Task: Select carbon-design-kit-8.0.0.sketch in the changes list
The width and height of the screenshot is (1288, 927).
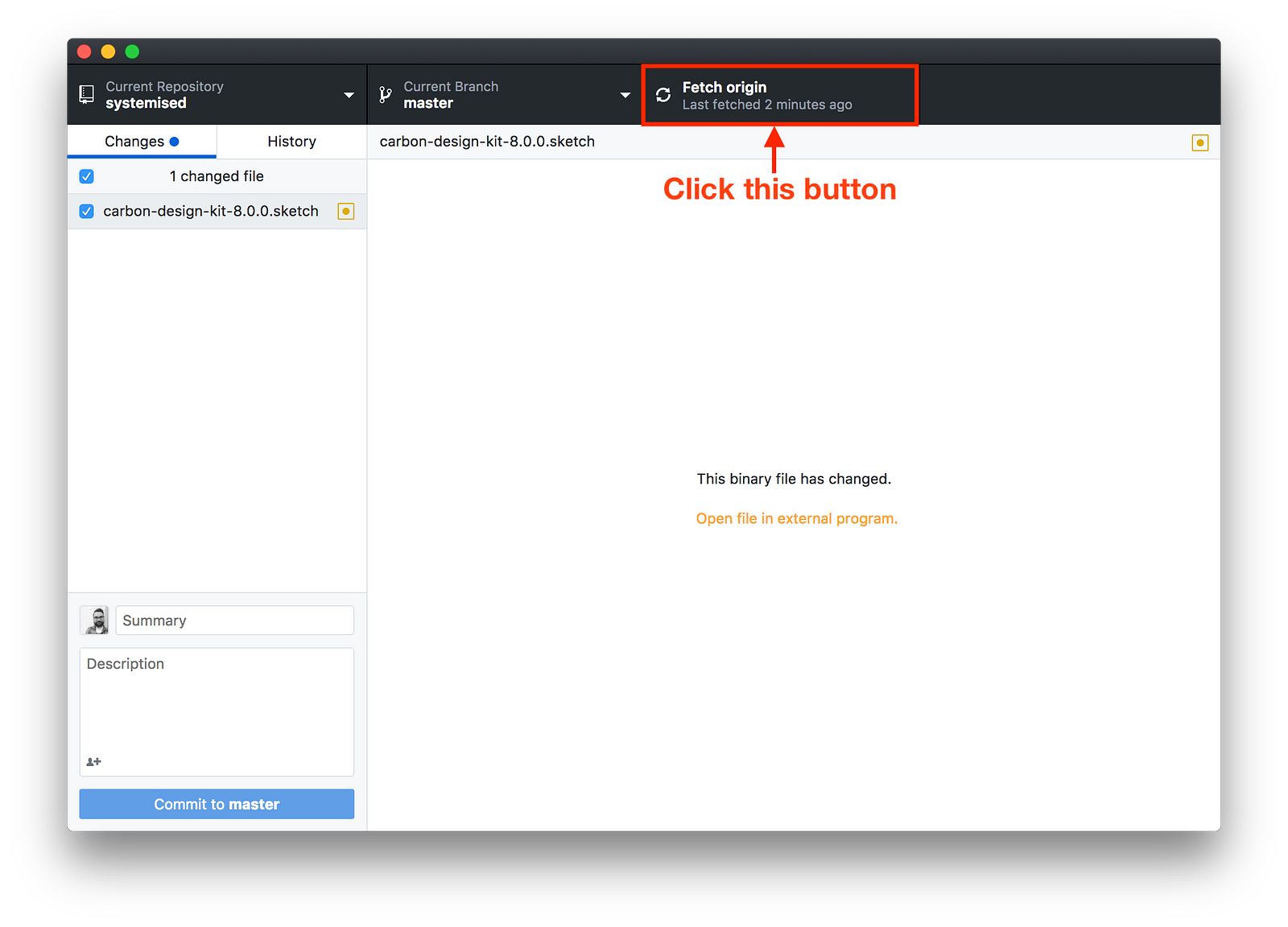Action: coord(217,212)
